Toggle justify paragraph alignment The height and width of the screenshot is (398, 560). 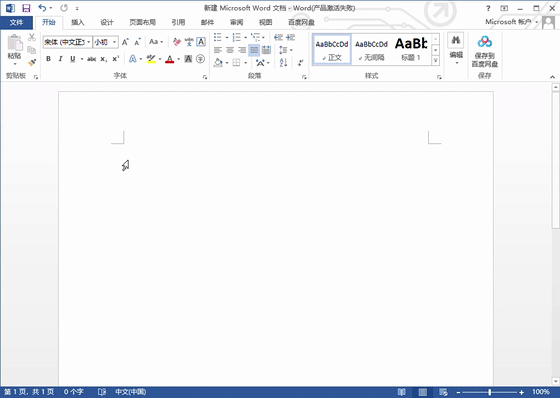pos(254,50)
